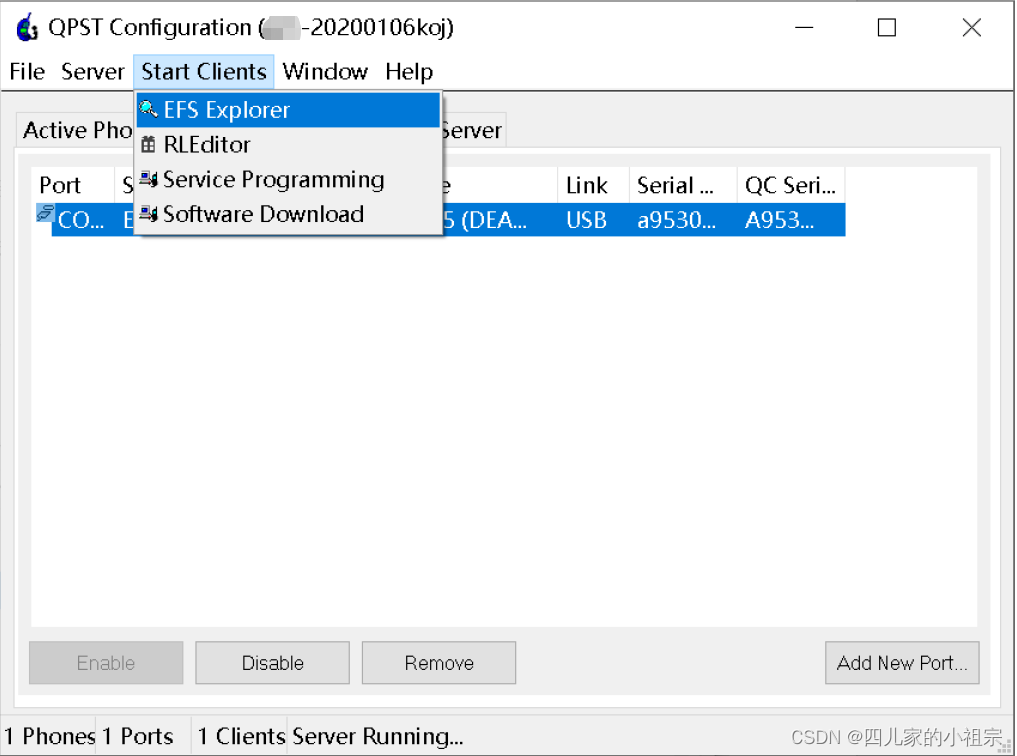
Task: Click Add New Port button
Action: tap(901, 662)
